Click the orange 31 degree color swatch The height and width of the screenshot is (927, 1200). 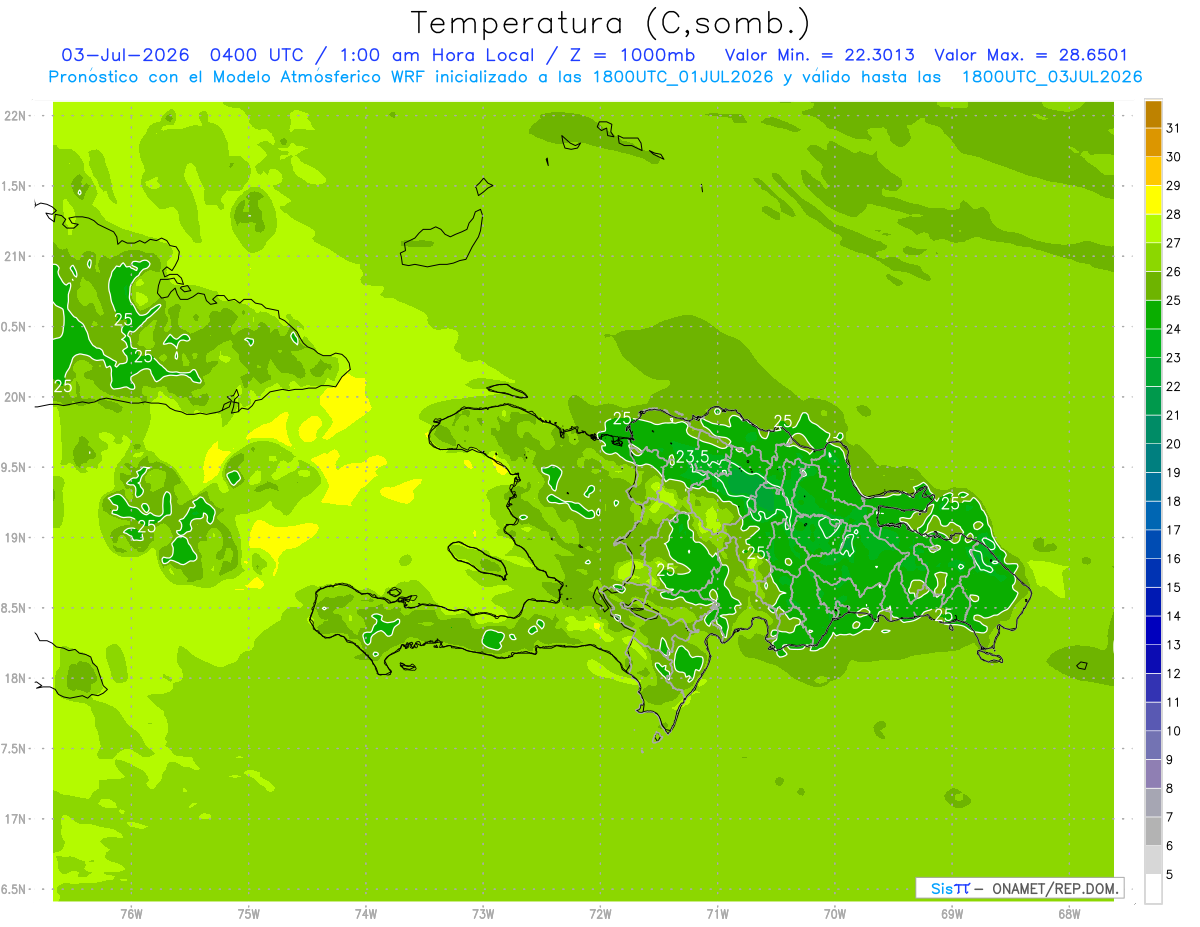(x=1153, y=114)
